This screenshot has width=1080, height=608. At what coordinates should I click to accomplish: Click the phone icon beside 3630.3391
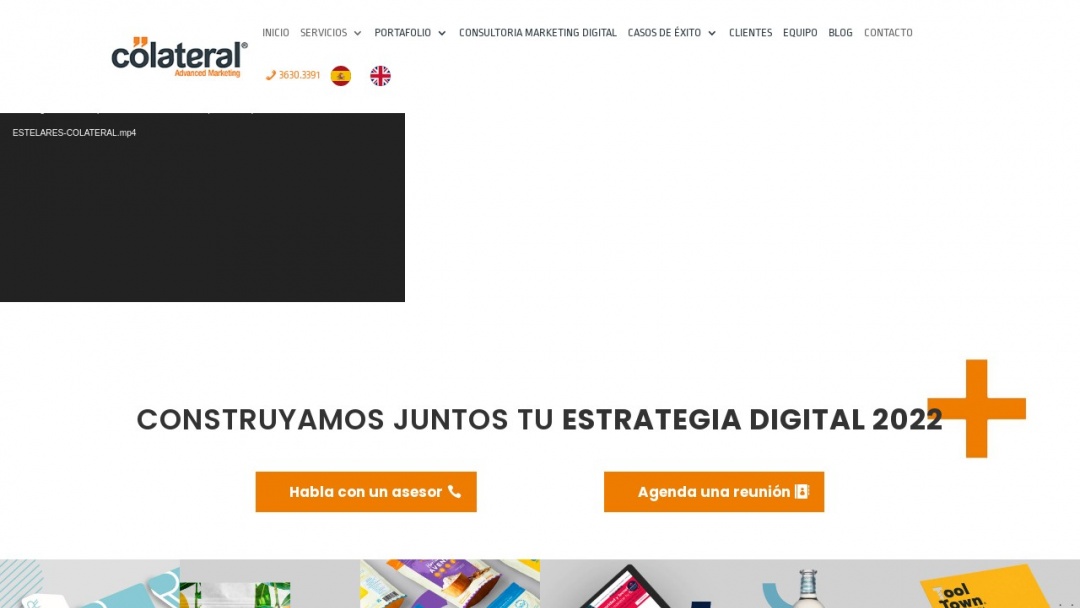269,74
